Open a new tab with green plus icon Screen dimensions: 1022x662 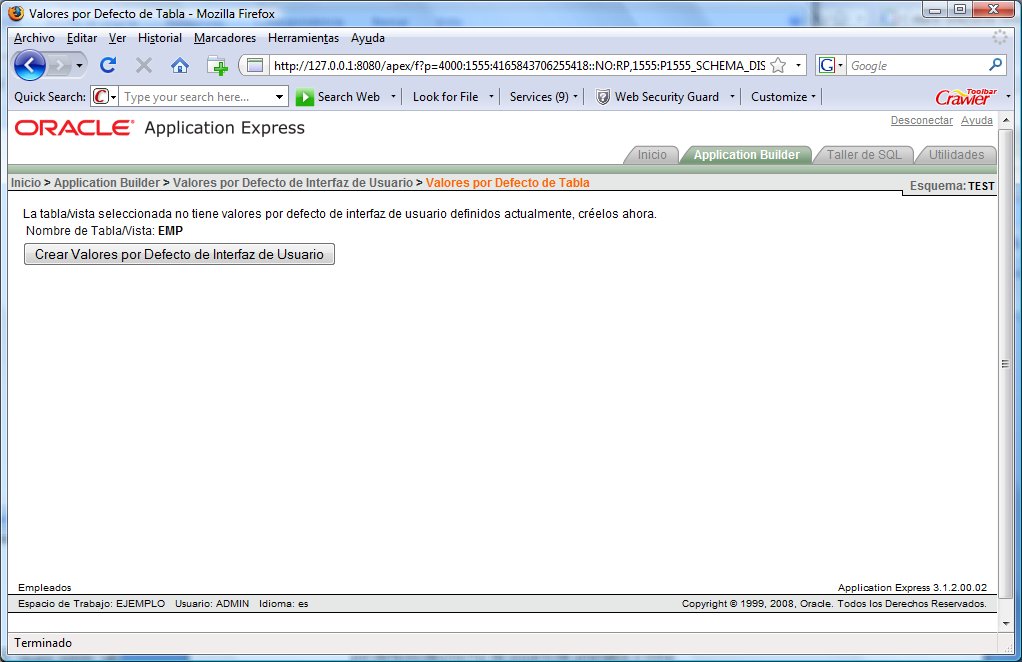tap(217, 66)
